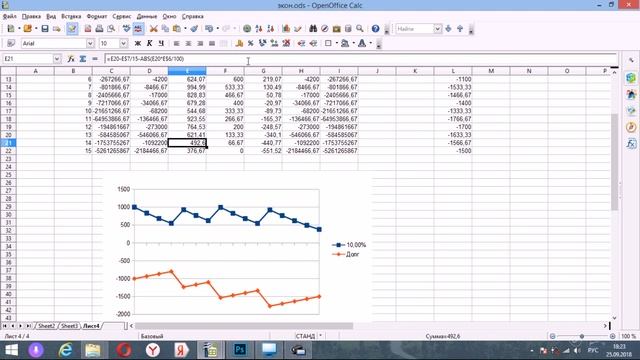Open the Hyperlink dialog icon
This screenshot has height=360, width=640.
tap(247, 29)
